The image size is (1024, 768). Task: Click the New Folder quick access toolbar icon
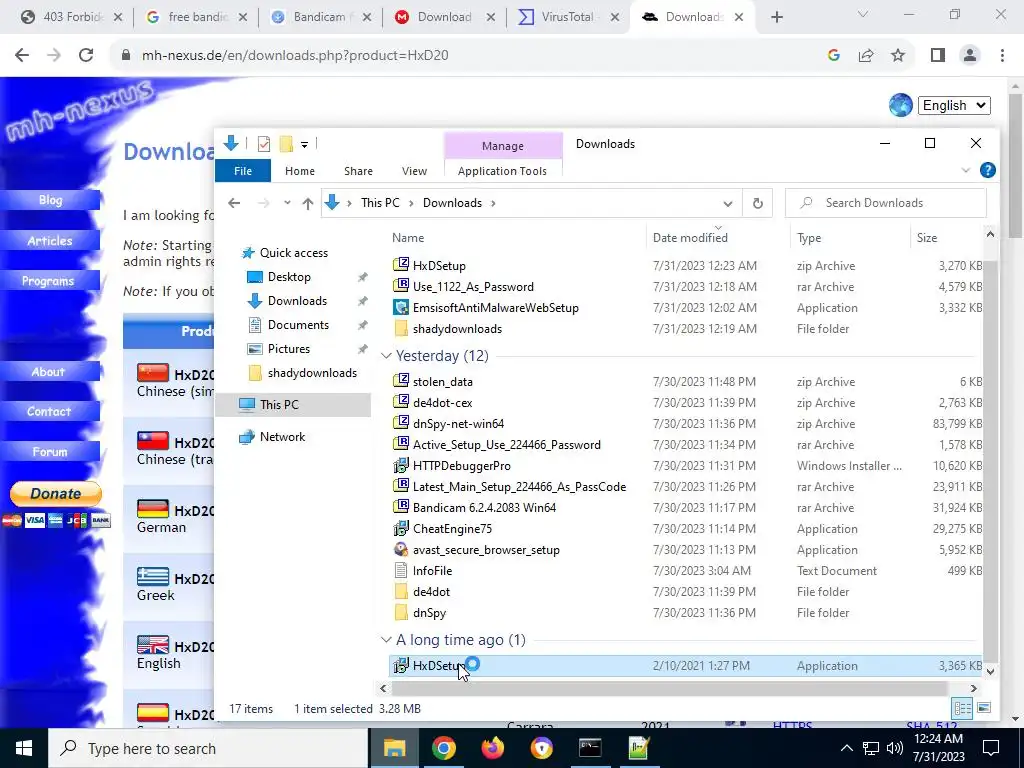[286, 144]
